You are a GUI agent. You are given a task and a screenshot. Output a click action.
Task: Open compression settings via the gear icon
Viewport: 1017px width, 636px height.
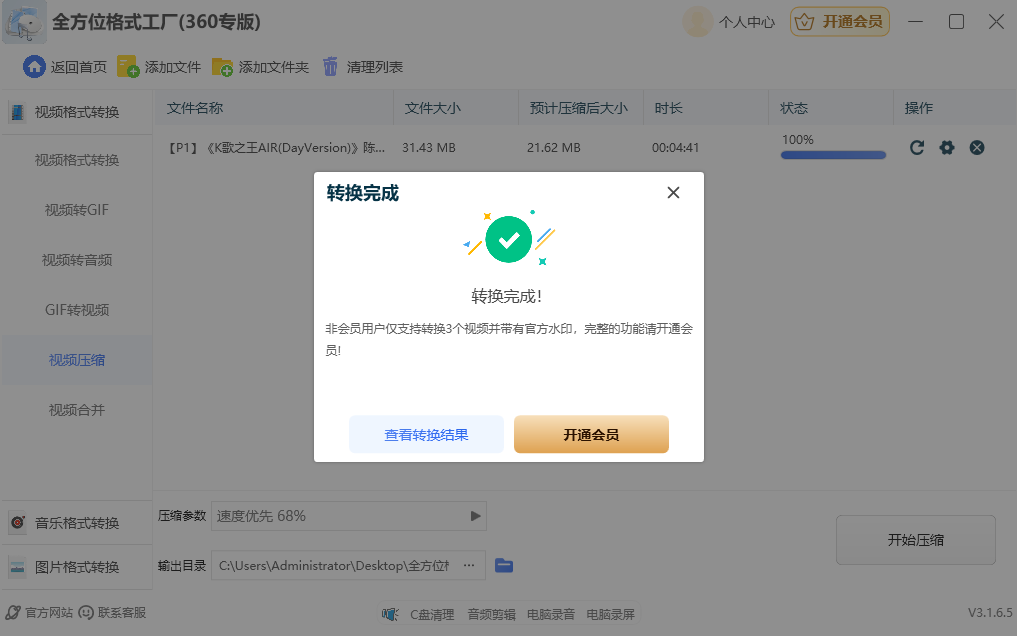pos(946,147)
